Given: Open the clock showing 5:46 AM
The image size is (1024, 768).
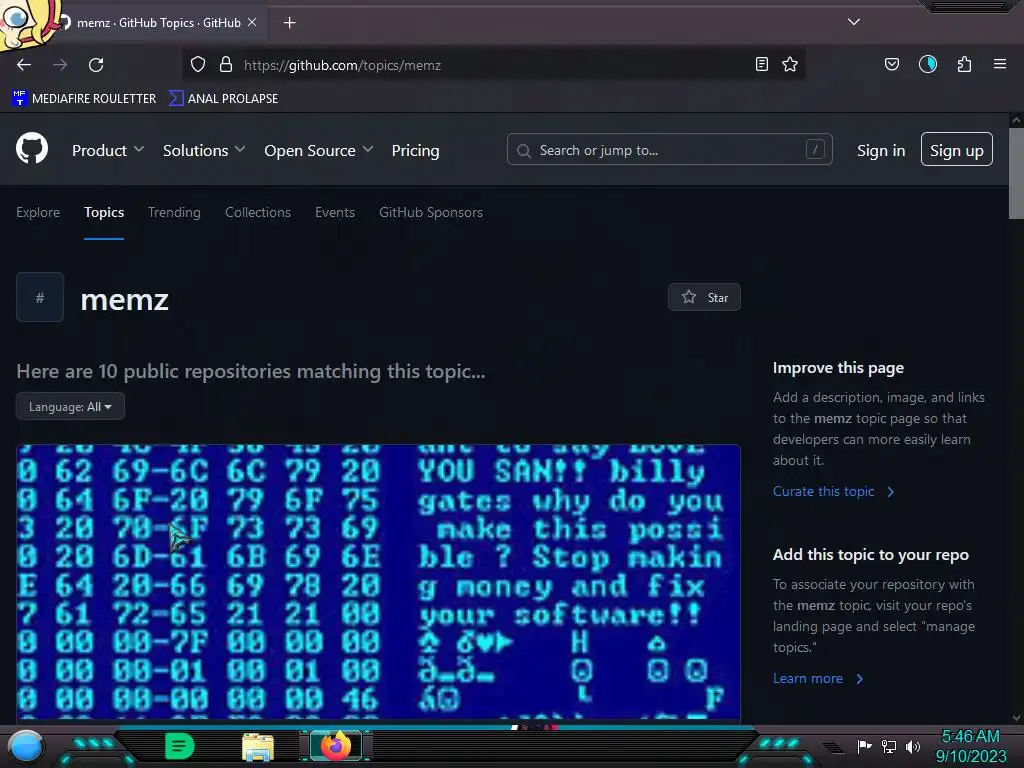Looking at the screenshot, I should (971, 746).
